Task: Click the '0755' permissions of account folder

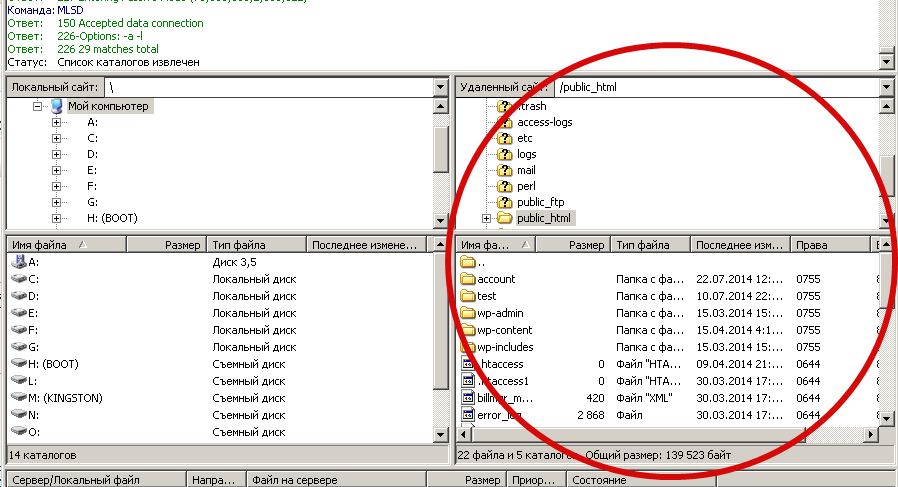Action: [x=808, y=279]
